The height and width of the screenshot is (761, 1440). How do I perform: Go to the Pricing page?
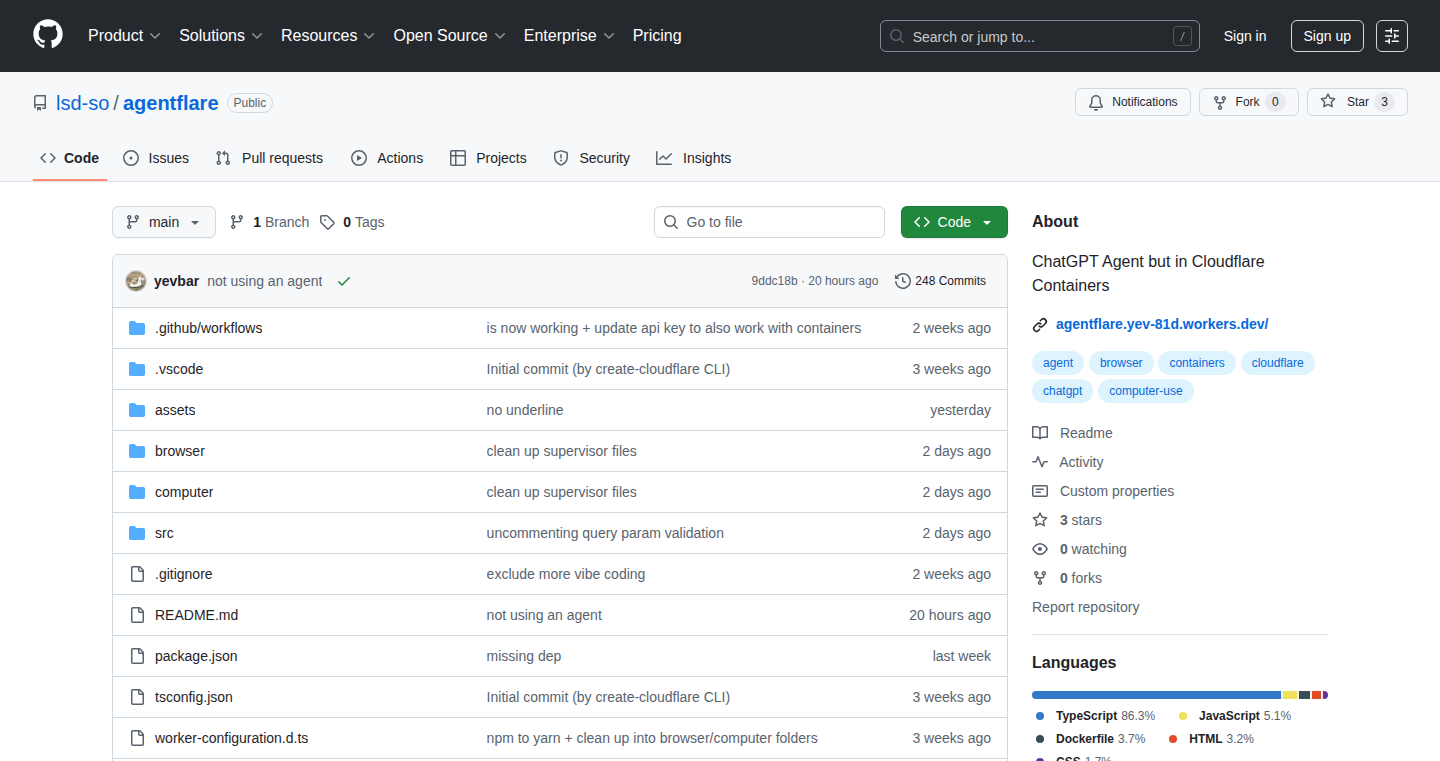pyautogui.click(x=657, y=35)
